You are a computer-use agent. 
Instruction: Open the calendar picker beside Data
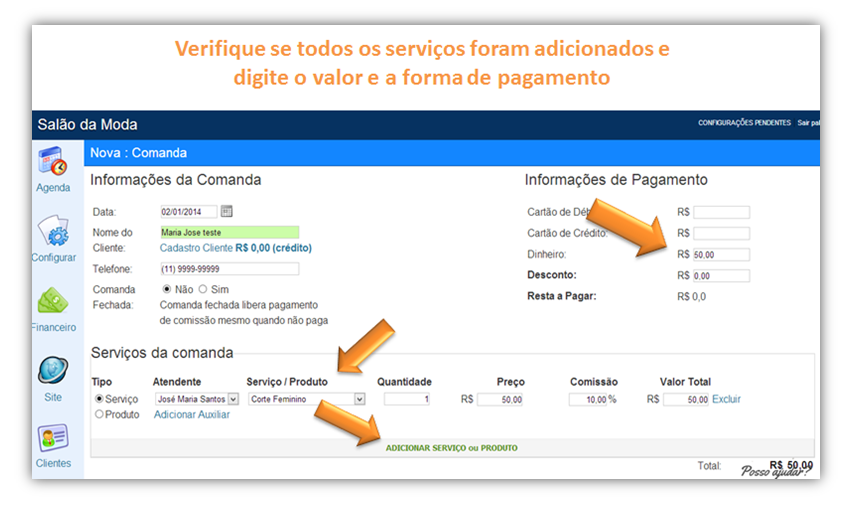227,211
